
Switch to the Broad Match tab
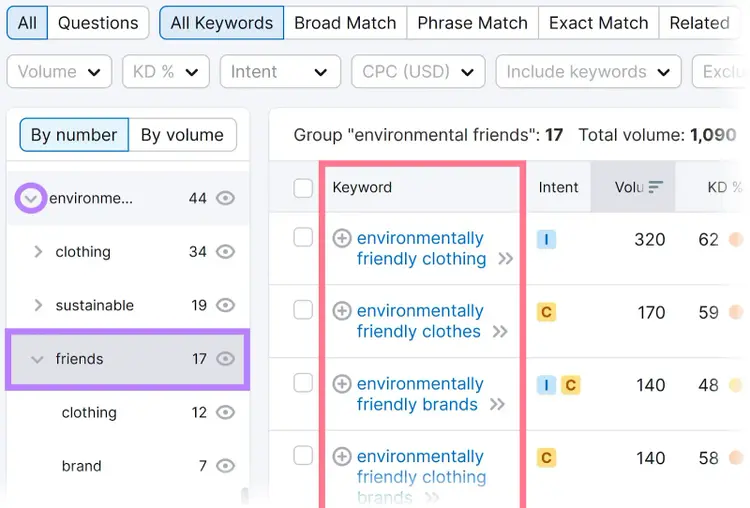[345, 22]
